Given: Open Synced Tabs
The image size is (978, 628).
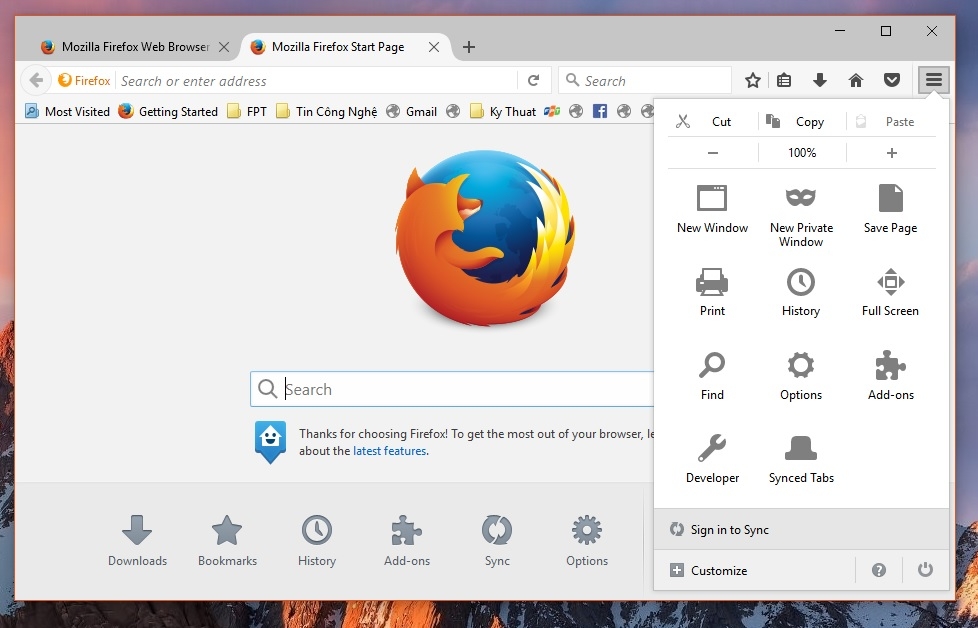Looking at the screenshot, I should coord(801,459).
